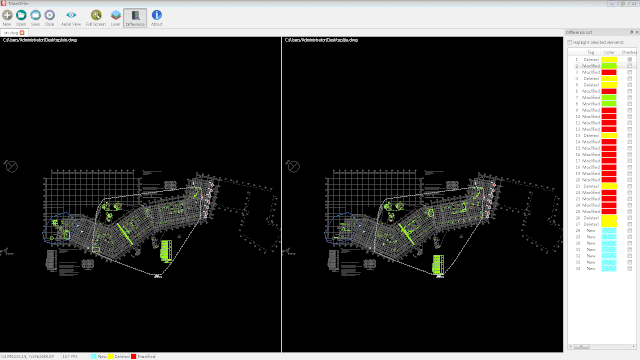Click cyan color swatch in row 28

[609, 231]
